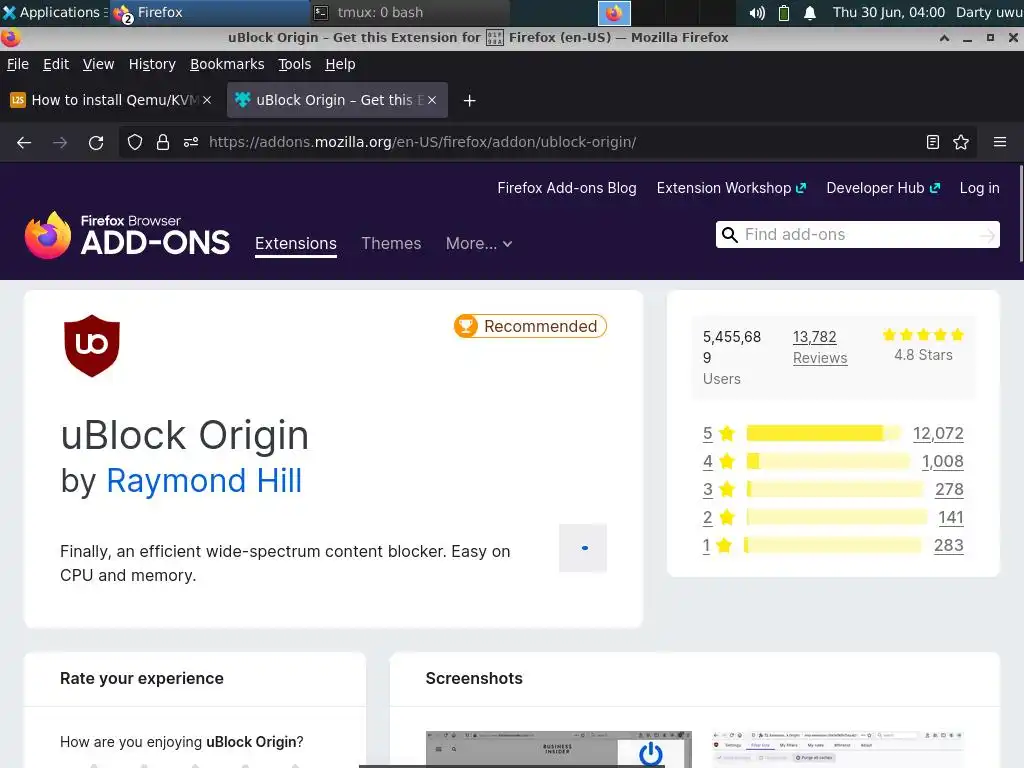Open 283 one-star reviews count
This screenshot has width=1024, height=768.
click(x=948, y=545)
